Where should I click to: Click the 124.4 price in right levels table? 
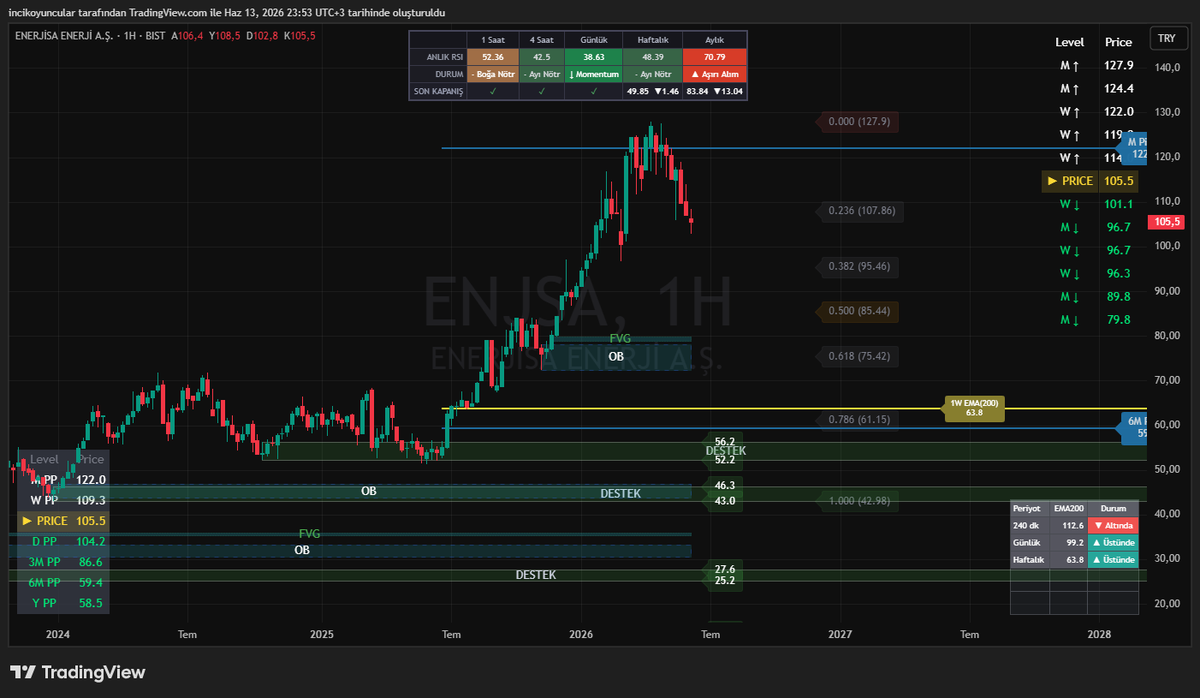(1118, 88)
